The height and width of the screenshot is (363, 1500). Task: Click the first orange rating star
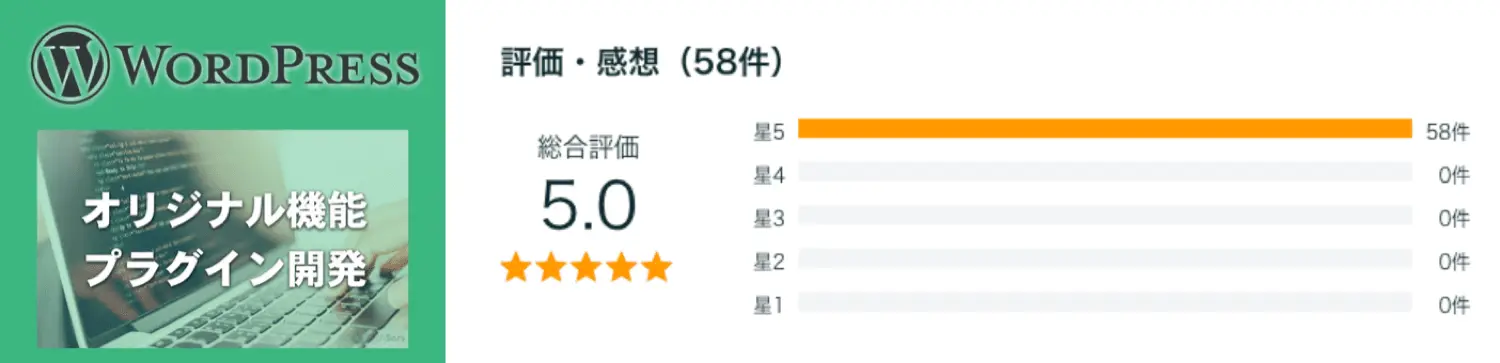[515, 267]
